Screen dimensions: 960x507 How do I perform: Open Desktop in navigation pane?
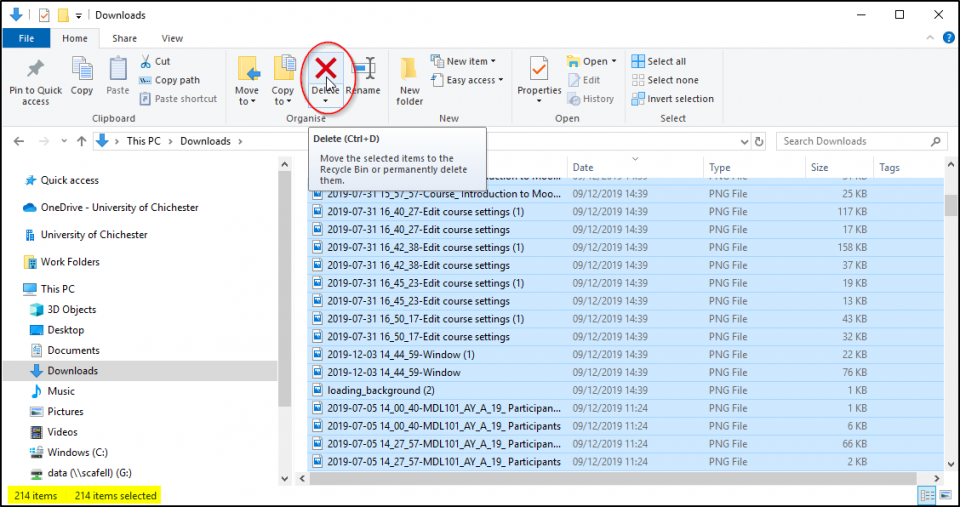[66, 330]
